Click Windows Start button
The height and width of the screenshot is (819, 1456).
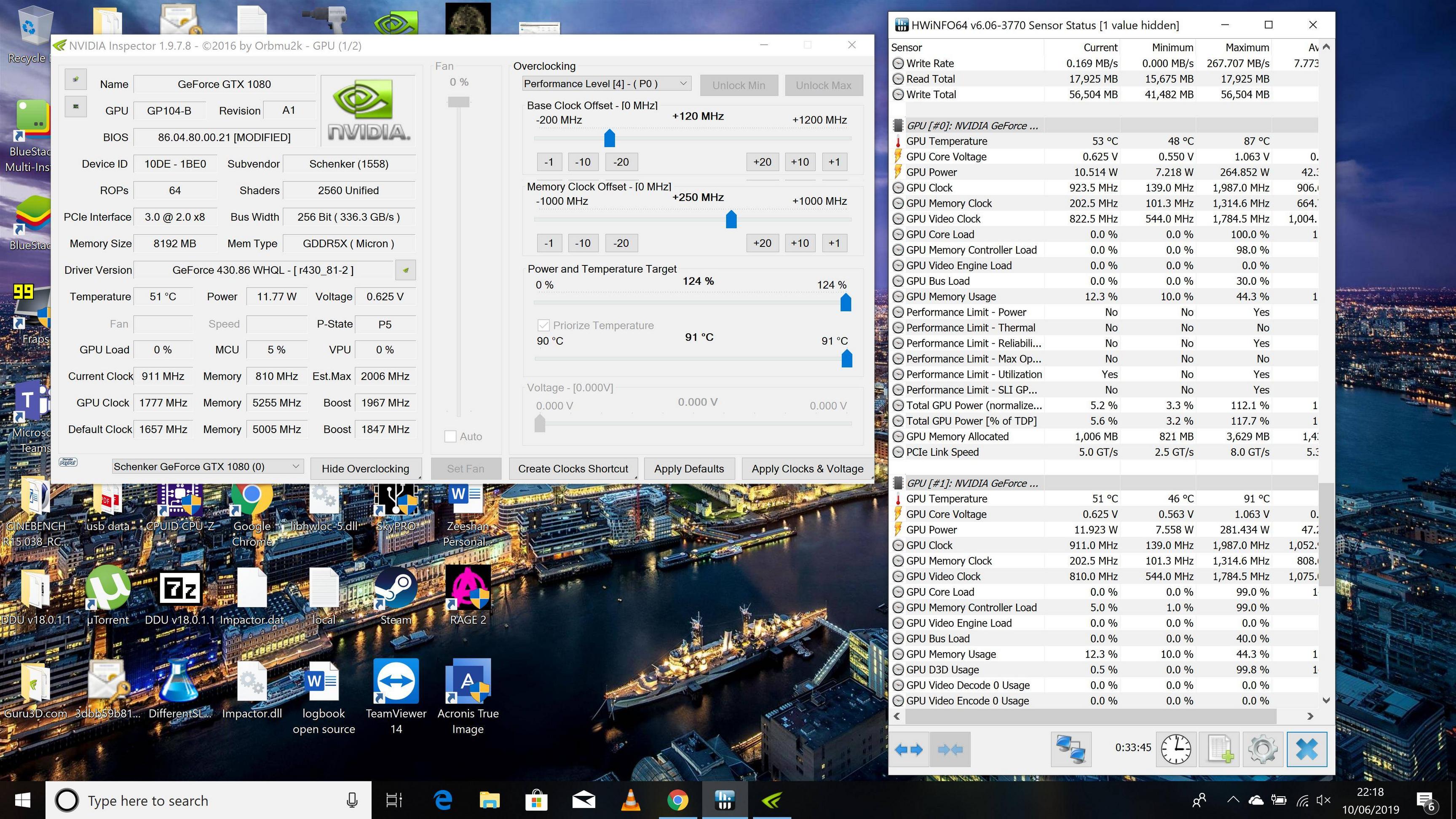pos(23,800)
